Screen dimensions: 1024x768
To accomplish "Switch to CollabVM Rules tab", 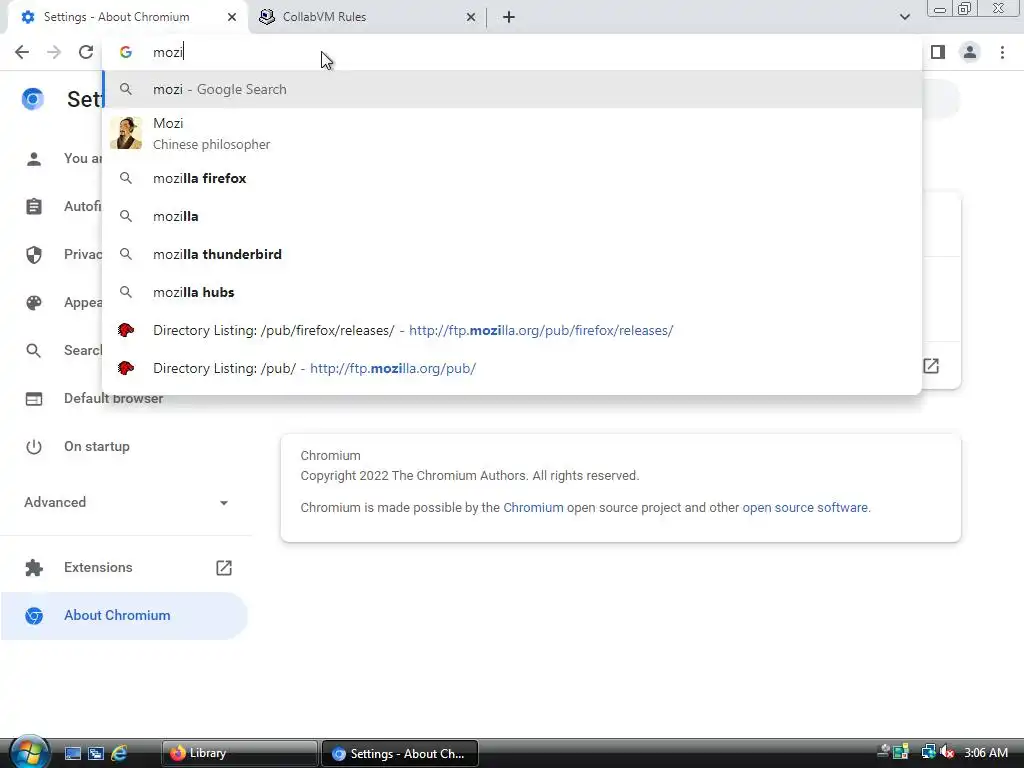I will tap(368, 17).
